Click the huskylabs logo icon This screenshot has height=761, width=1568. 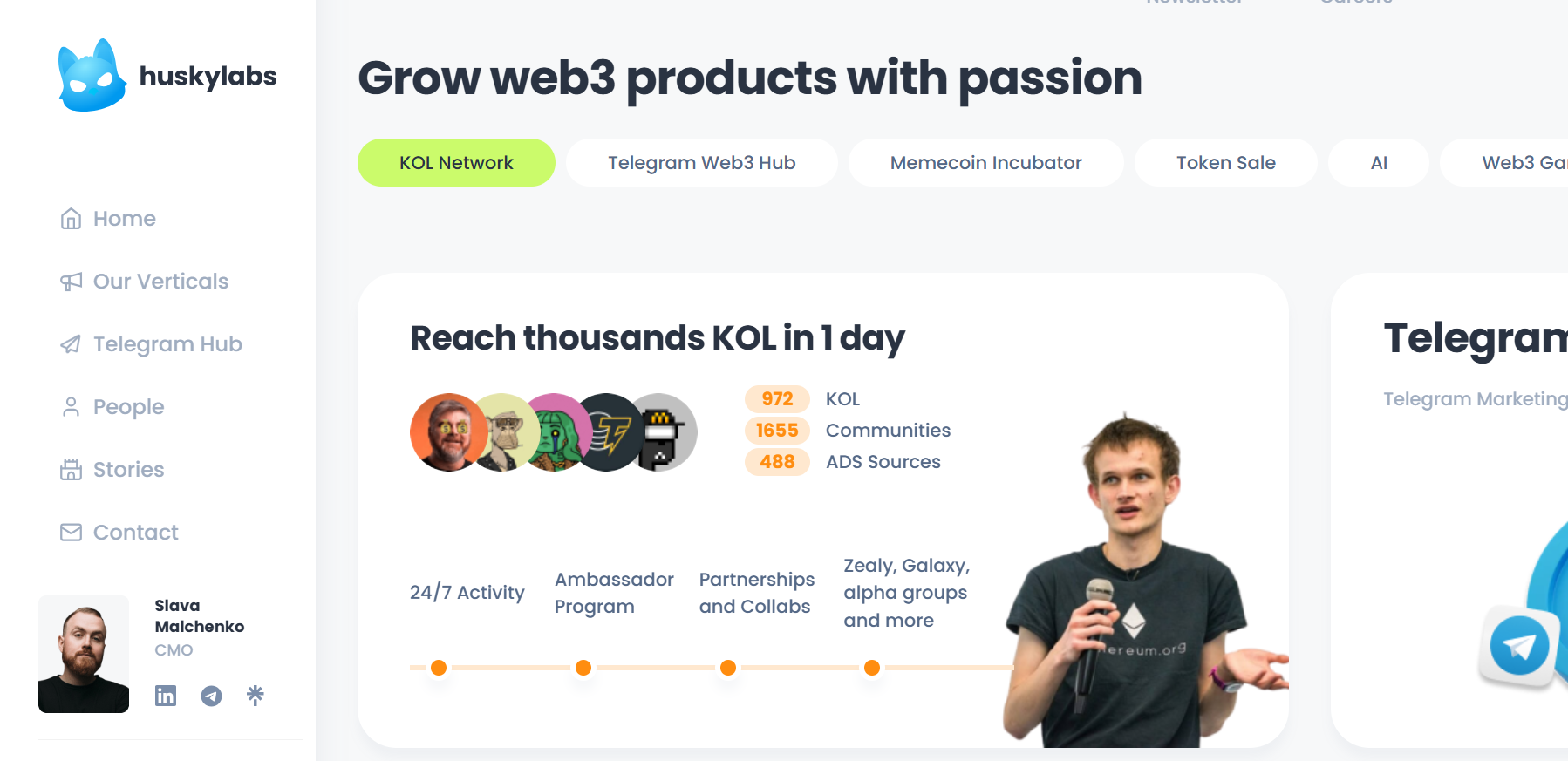[91, 76]
